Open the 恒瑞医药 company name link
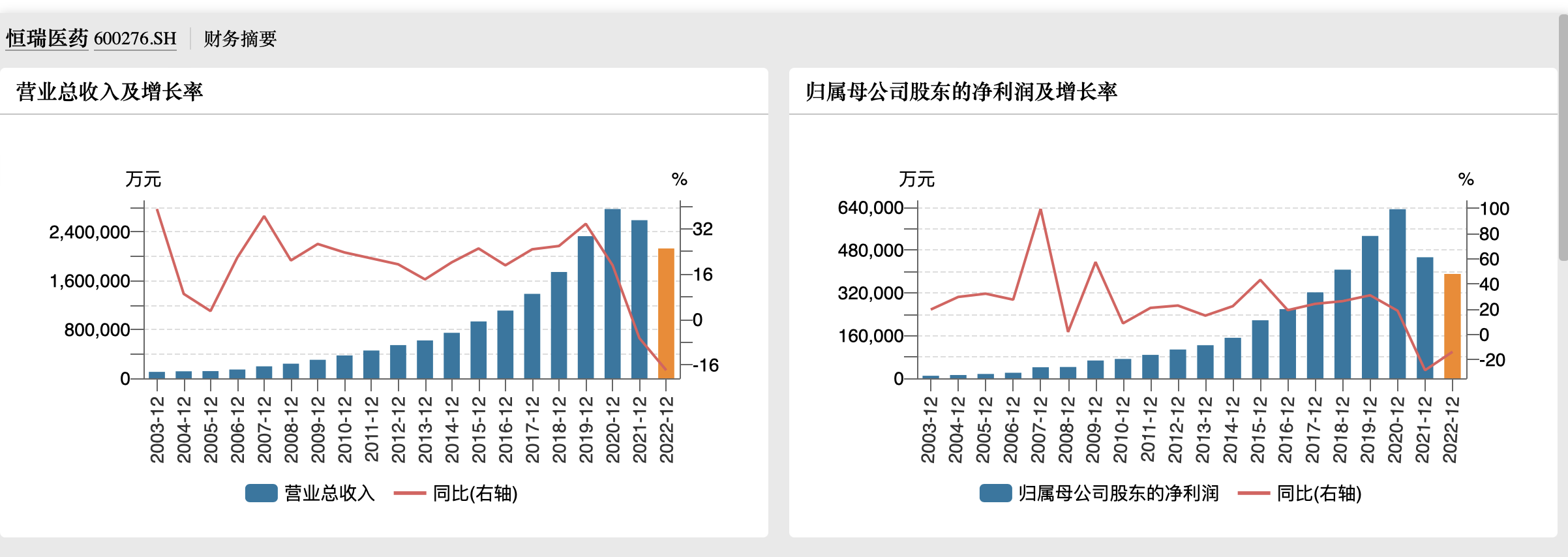The height and width of the screenshot is (557, 1568). pos(47,38)
